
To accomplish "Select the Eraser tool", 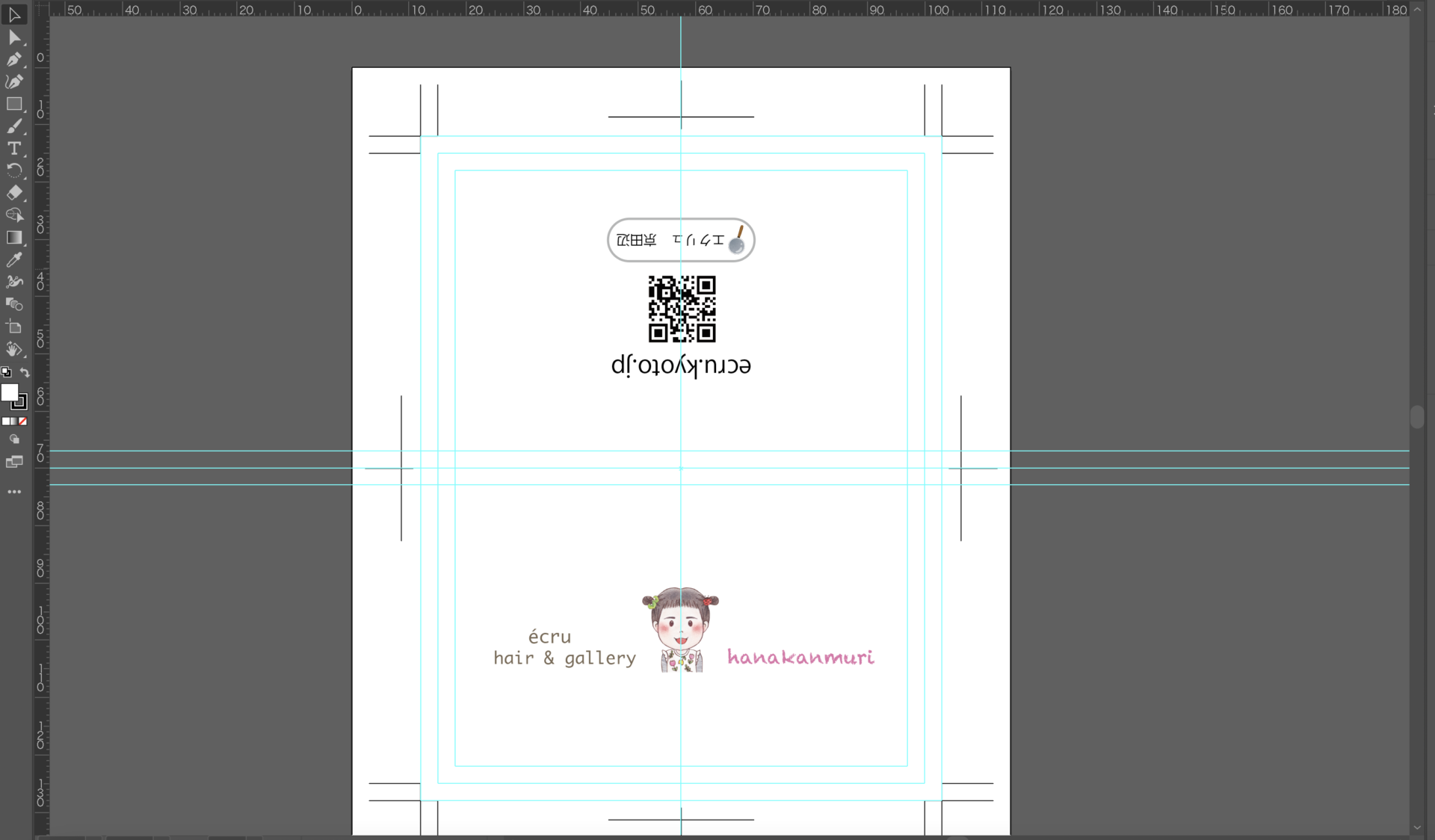I will [x=14, y=193].
